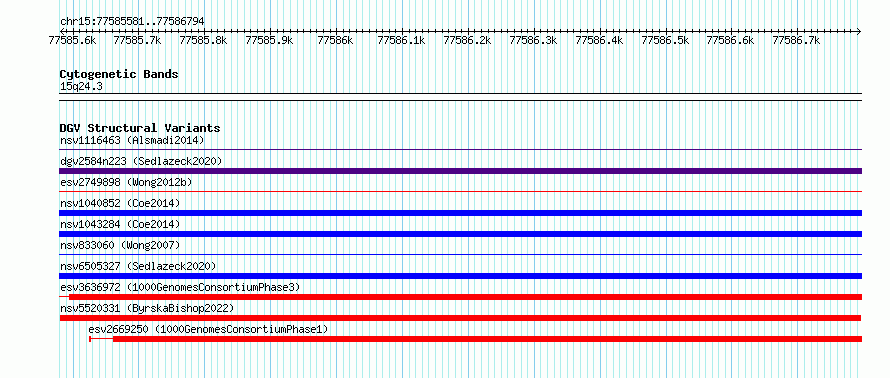Viewport: 890px width, 378px height.
Task: Click the thick purple dgv2584n223 bar
Action: [x=460, y=171]
